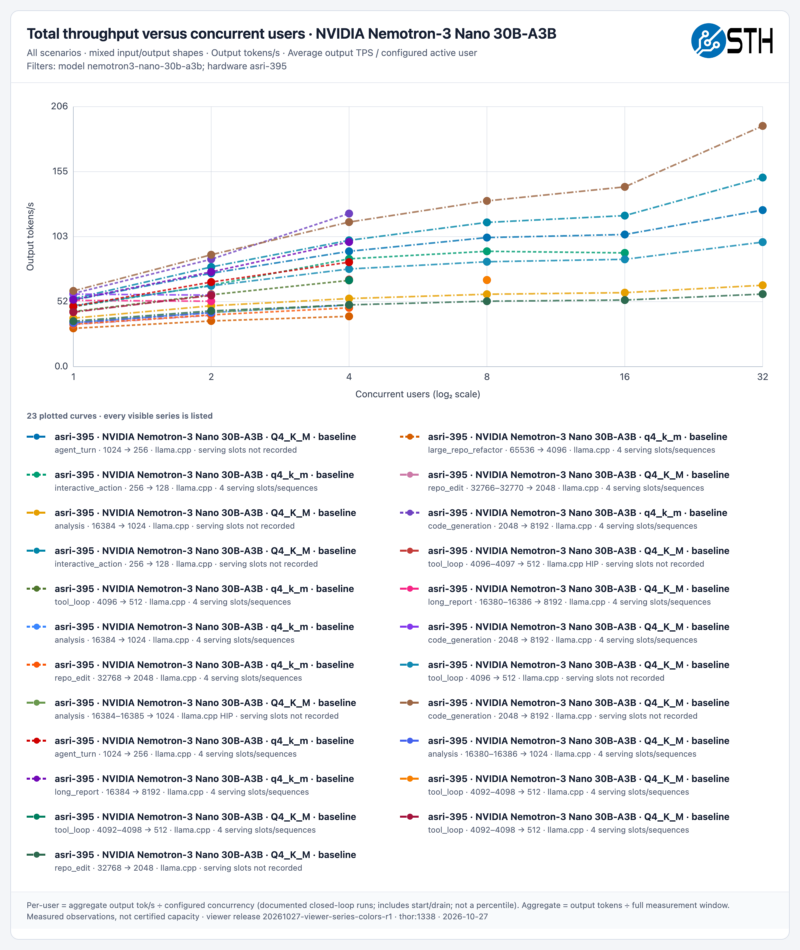
Task: Click the brown code_generation not recorded legend marker
Action: [x=410, y=703]
